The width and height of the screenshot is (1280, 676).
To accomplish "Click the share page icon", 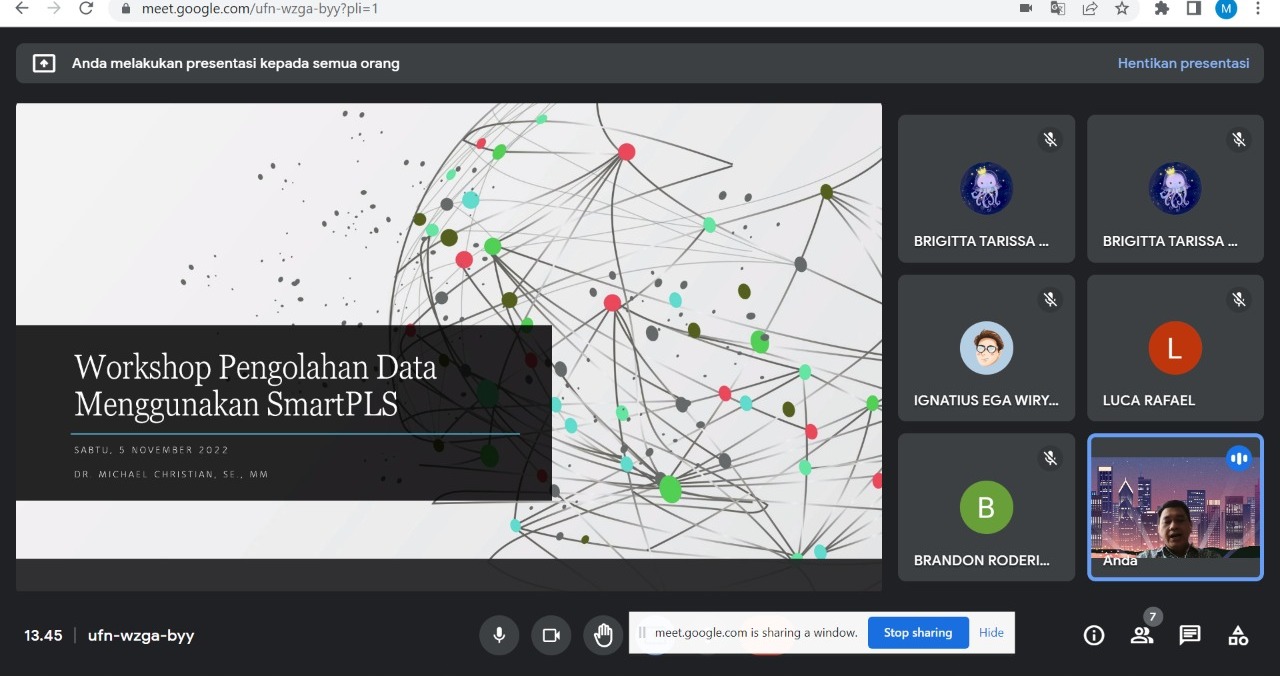I will (x=1090, y=9).
